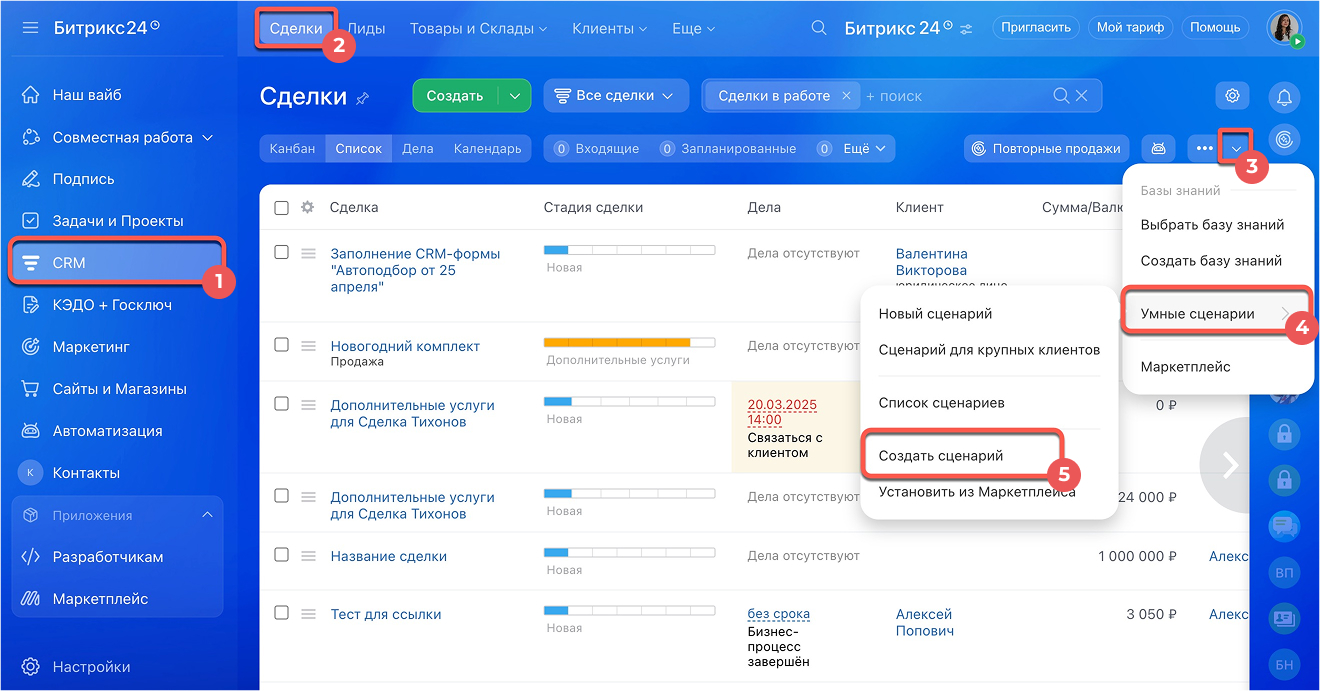1320x691 pixels.
Task: Click the contact card icon in right panel
Action: 1284,618
